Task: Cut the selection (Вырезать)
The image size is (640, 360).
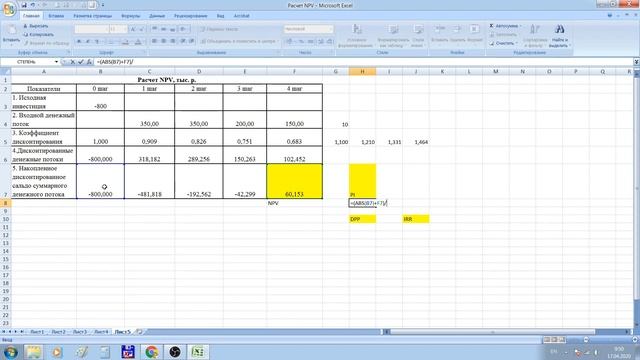Action: click(37, 26)
